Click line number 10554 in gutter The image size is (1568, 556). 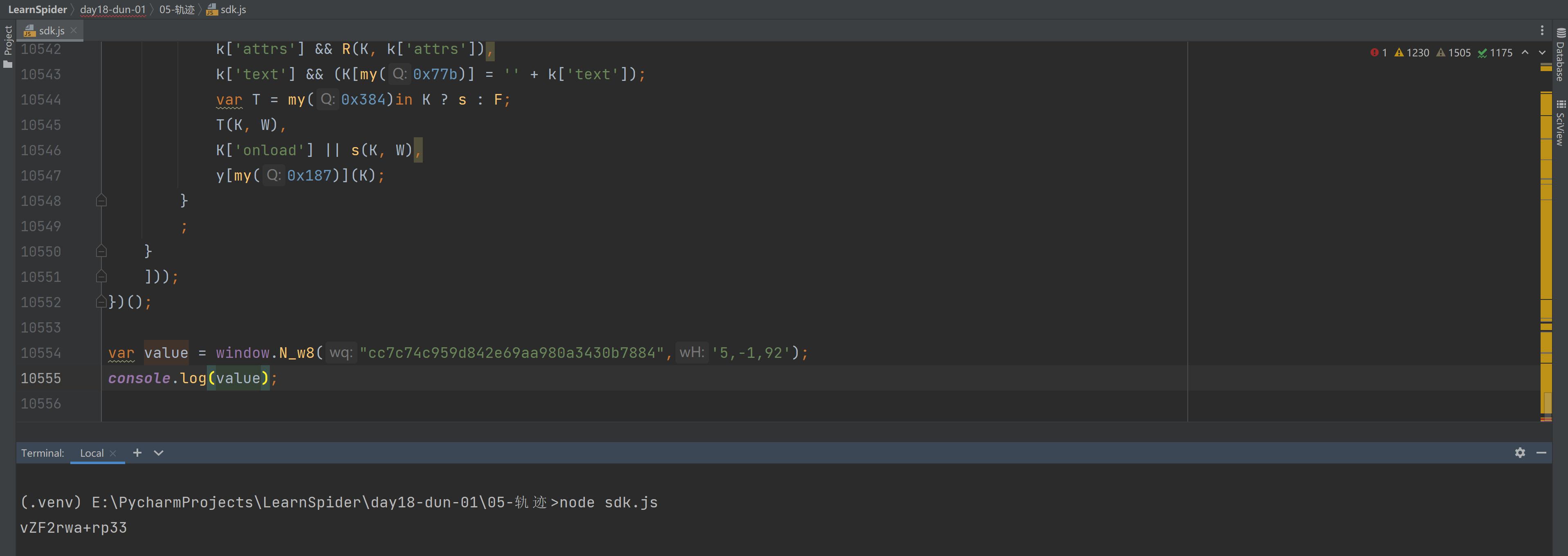pyautogui.click(x=41, y=353)
